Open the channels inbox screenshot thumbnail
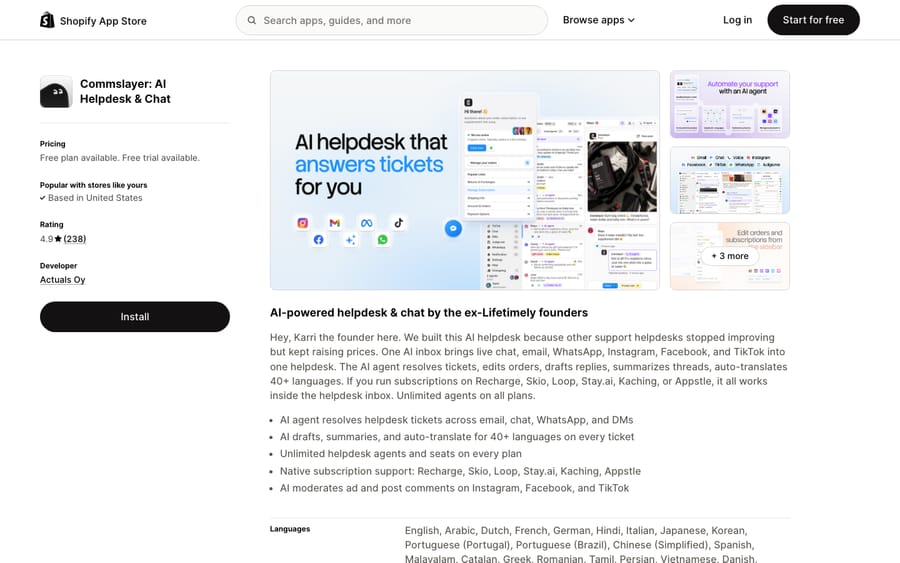900x563 pixels. [730, 180]
